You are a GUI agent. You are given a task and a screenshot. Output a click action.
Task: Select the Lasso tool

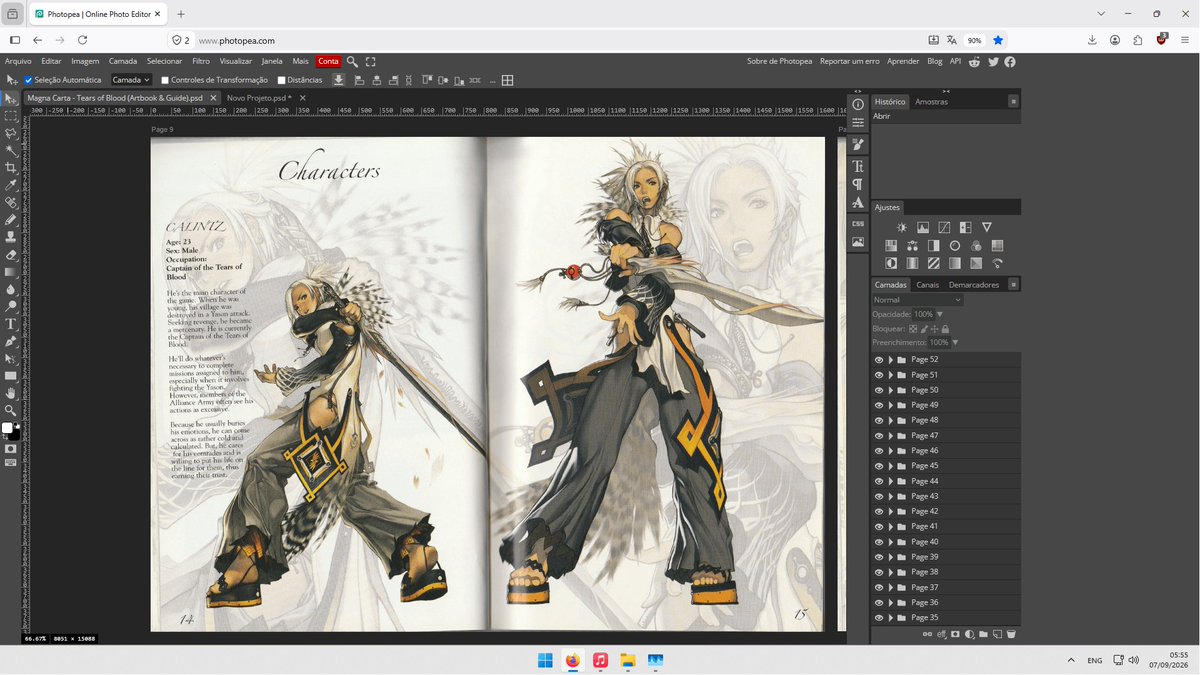point(11,132)
